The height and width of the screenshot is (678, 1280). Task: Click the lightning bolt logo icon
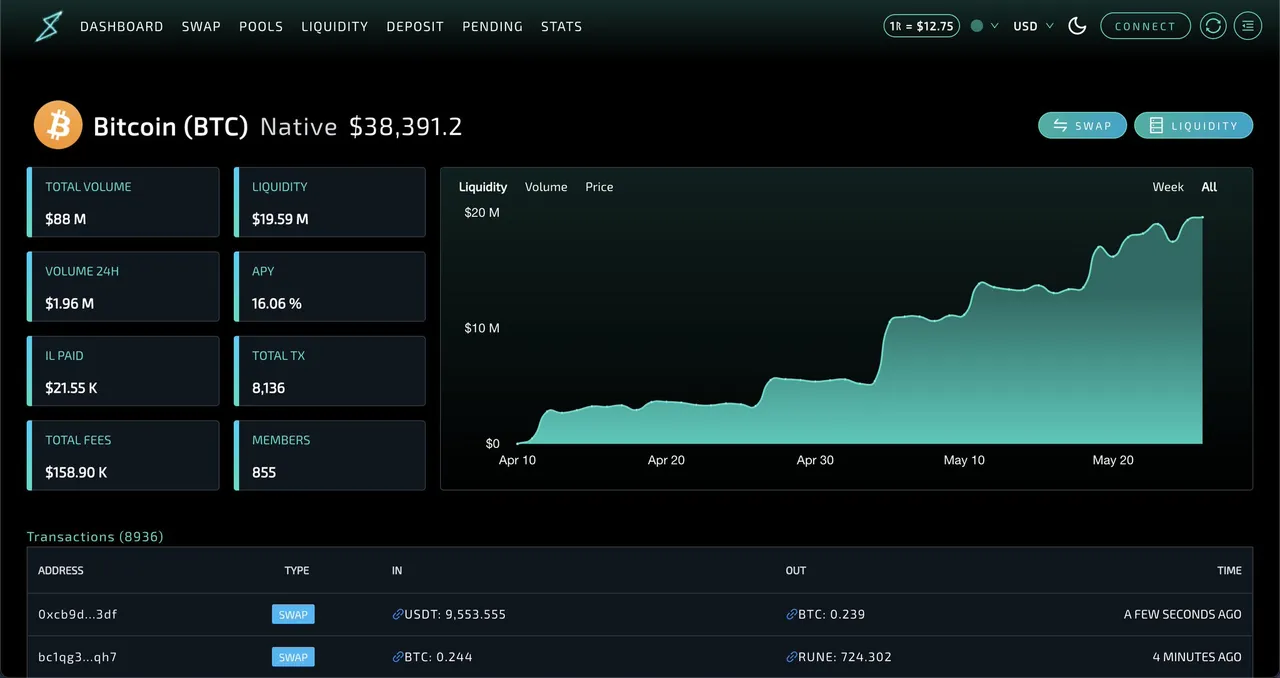coord(48,26)
